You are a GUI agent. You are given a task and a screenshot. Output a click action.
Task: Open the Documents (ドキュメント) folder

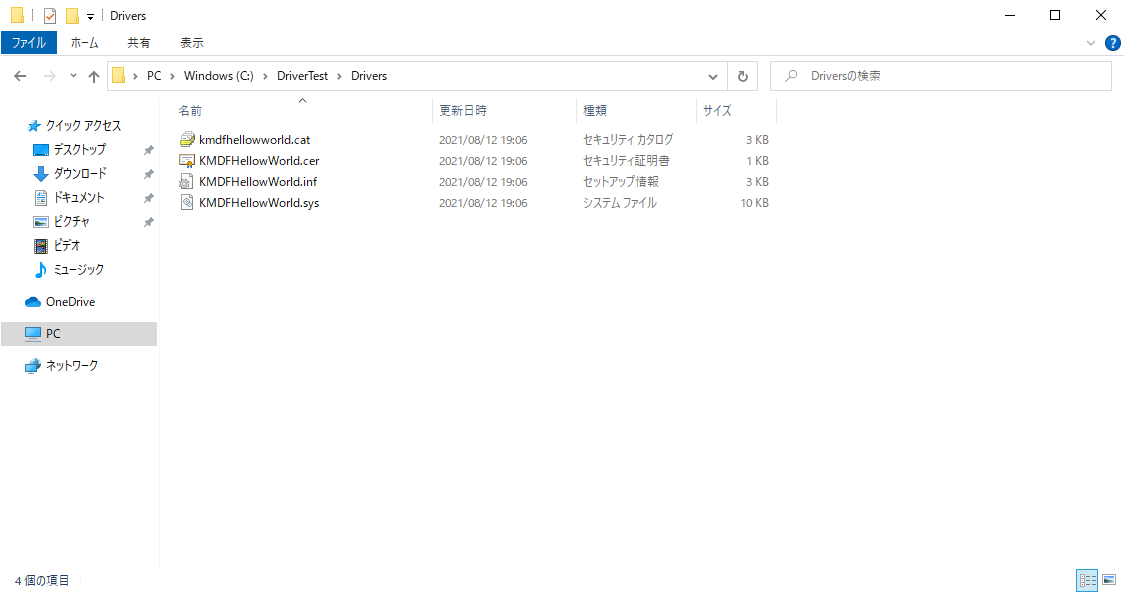tap(79, 197)
